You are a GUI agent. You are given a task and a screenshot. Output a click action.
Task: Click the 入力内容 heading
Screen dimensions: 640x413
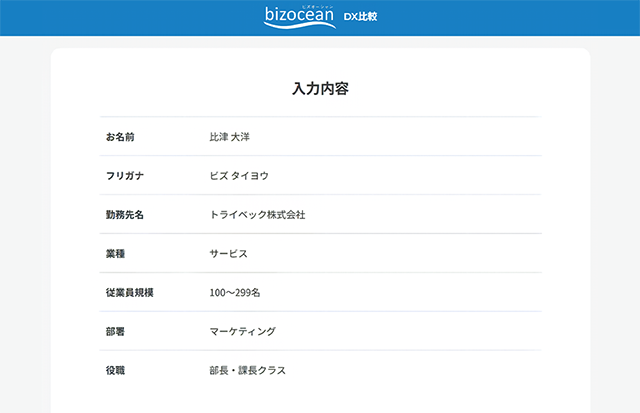tap(320, 89)
